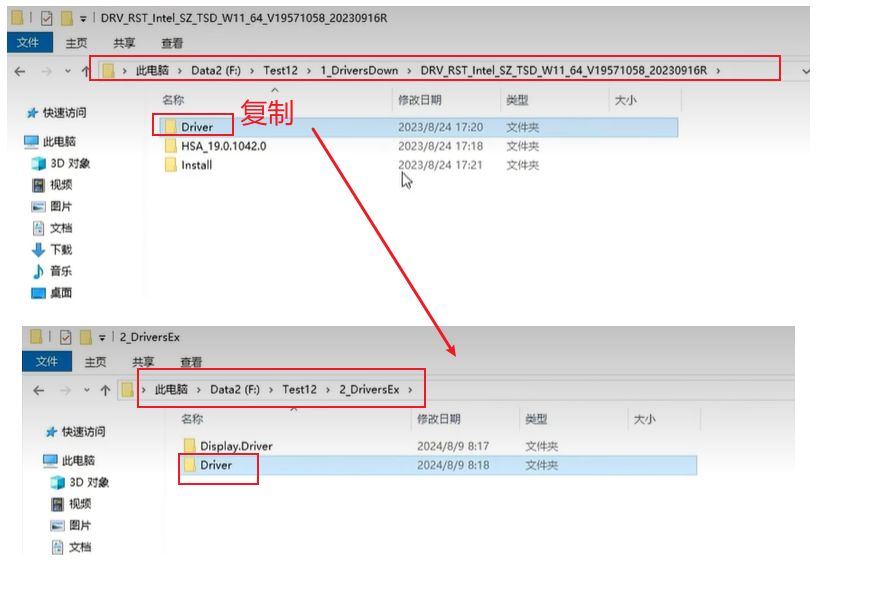The height and width of the screenshot is (594, 871).
Task: Click the up arrow in the 2_DriversEx window
Action: (103, 390)
